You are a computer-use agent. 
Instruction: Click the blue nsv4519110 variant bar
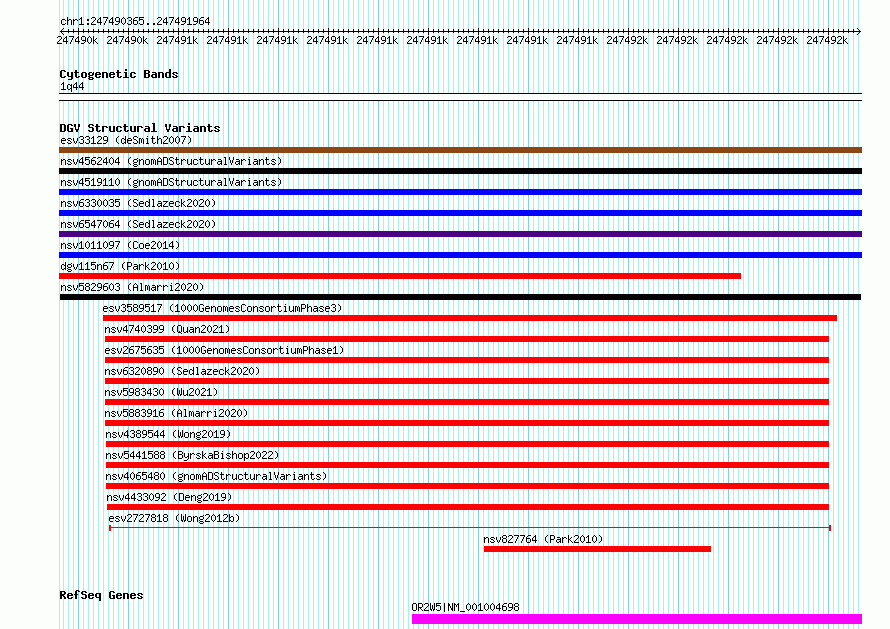[460, 192]
